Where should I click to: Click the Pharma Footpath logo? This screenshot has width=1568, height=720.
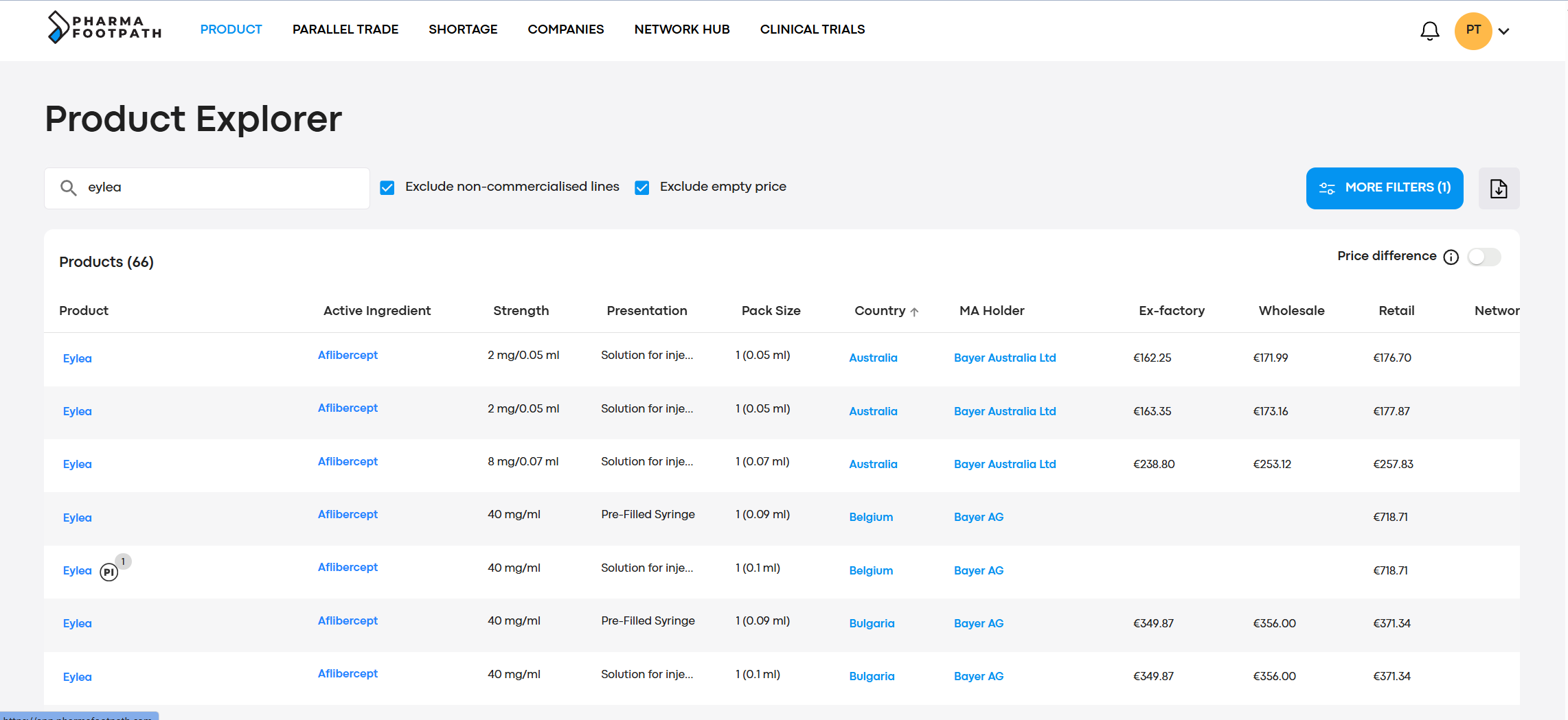[x=104, y=27]
